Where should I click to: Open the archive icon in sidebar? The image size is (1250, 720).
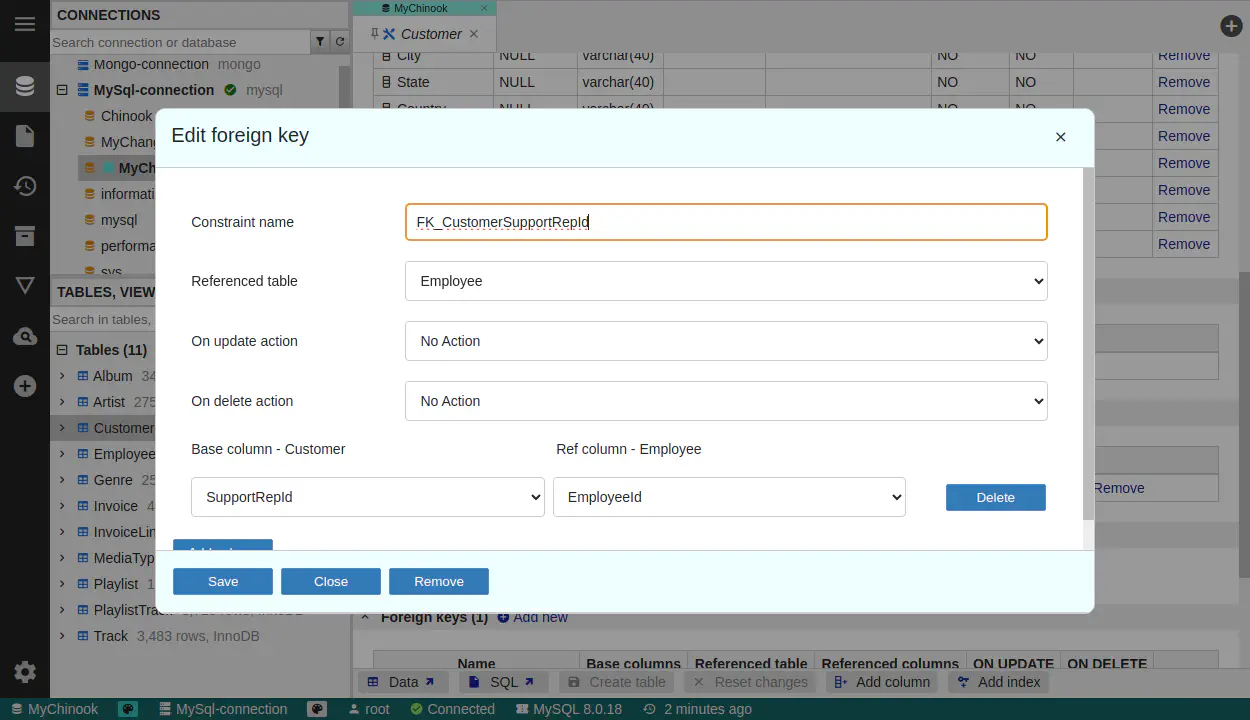click(x=25, y=236)
